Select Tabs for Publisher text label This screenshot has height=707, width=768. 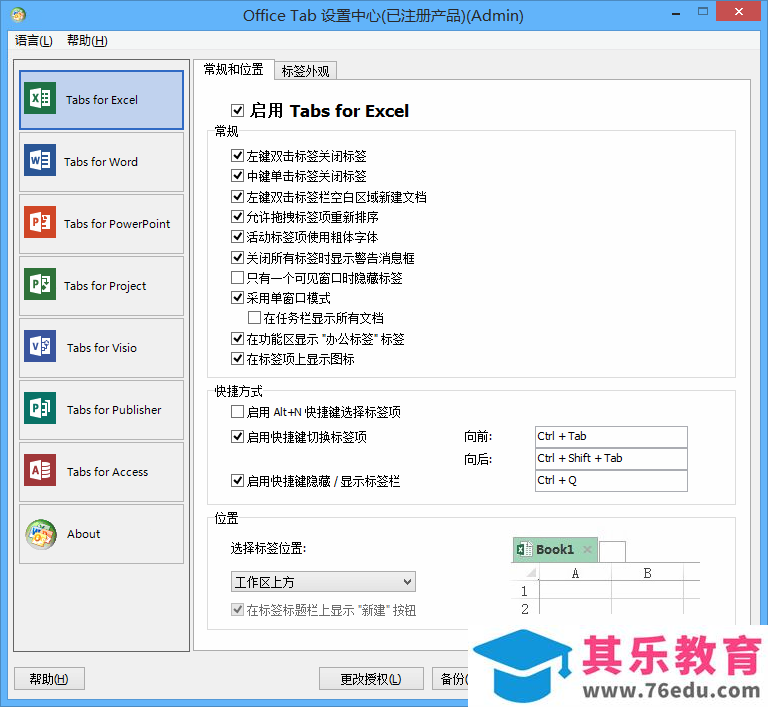[114, 410]
